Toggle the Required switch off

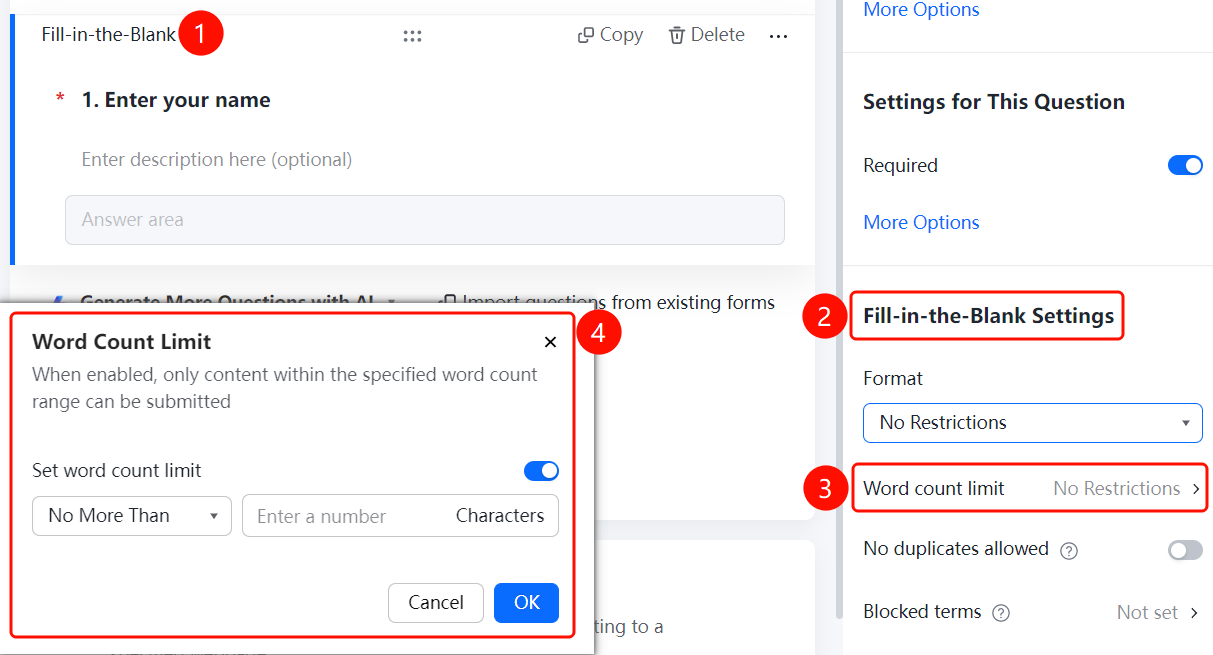tap(1185, 166)
